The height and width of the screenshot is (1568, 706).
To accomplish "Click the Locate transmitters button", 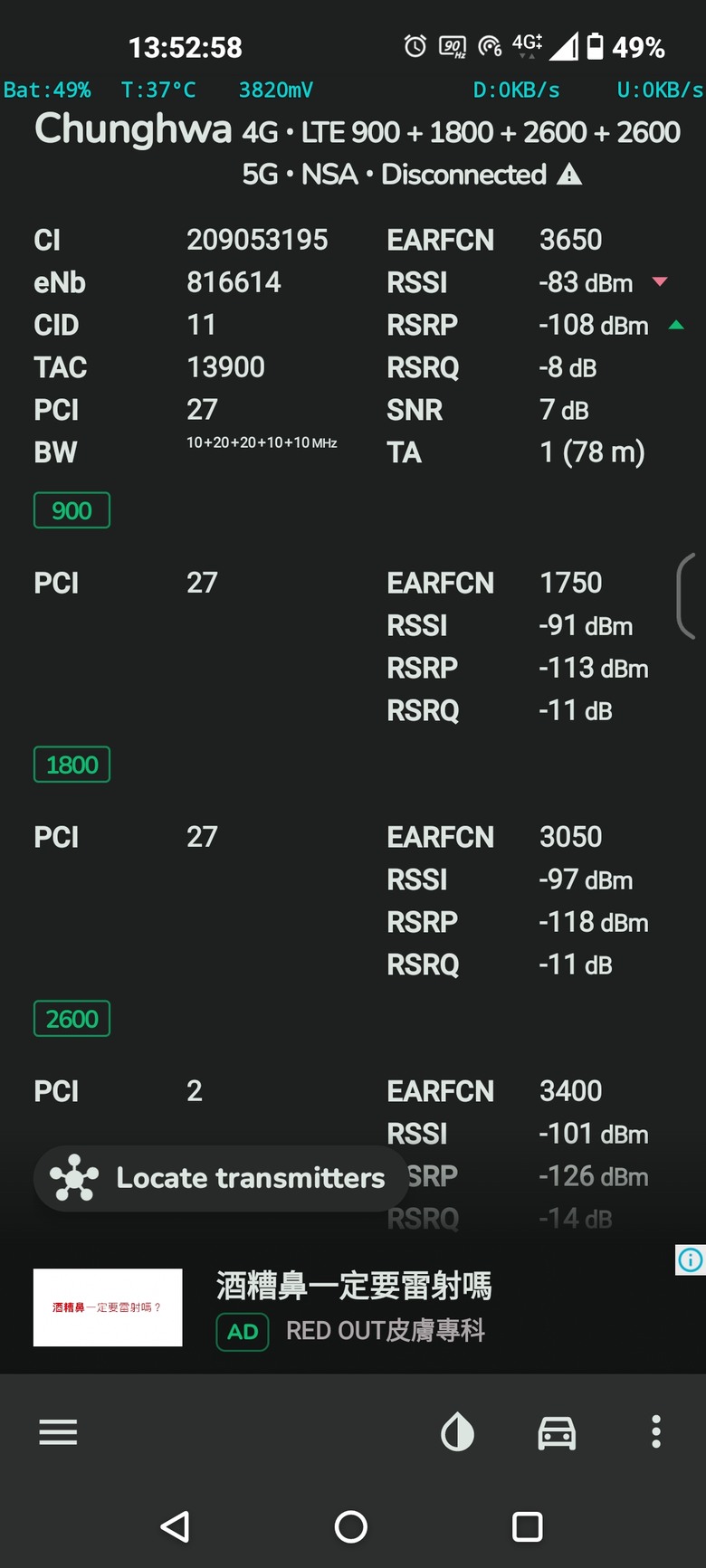I will [x=221, y=1178].
